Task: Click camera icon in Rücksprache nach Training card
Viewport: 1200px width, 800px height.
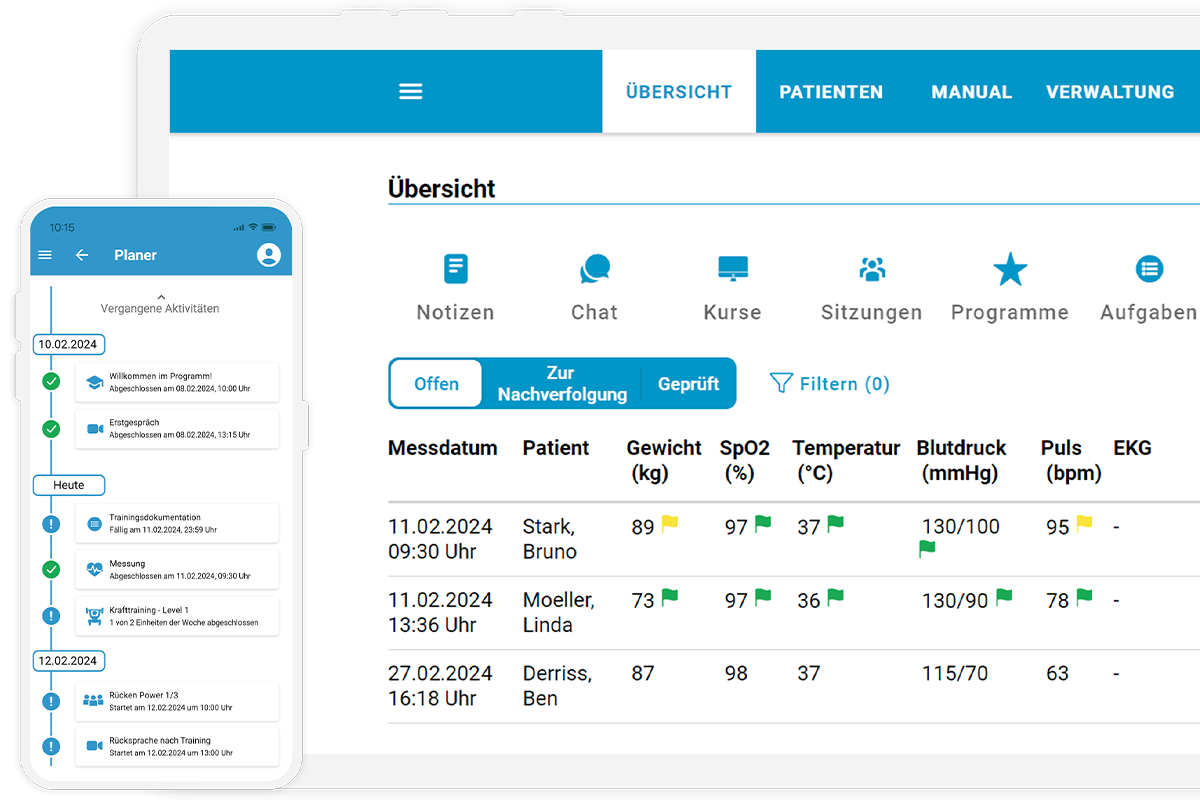Action: pyautogui.click(x=95, y=746)
